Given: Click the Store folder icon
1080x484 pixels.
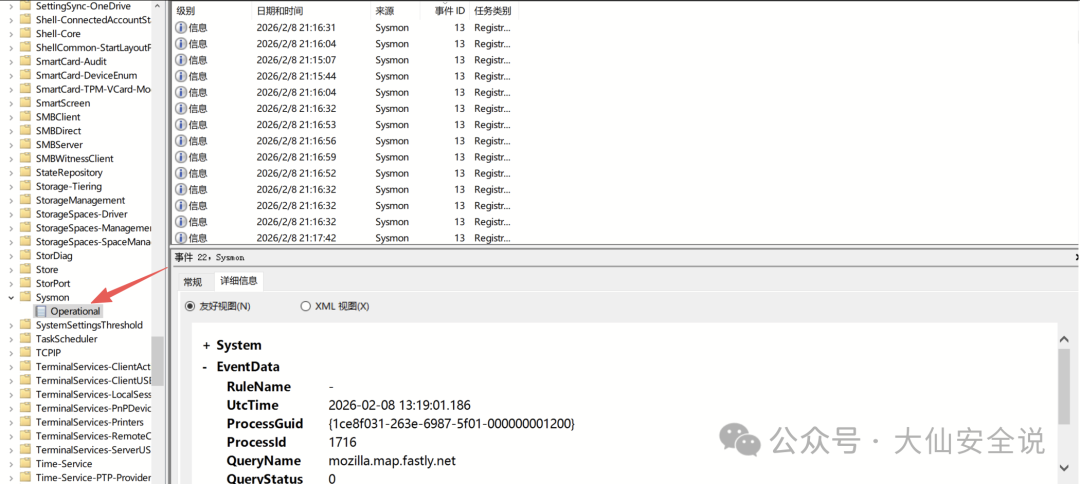Looking at the screenshot, I should (25, 269).
